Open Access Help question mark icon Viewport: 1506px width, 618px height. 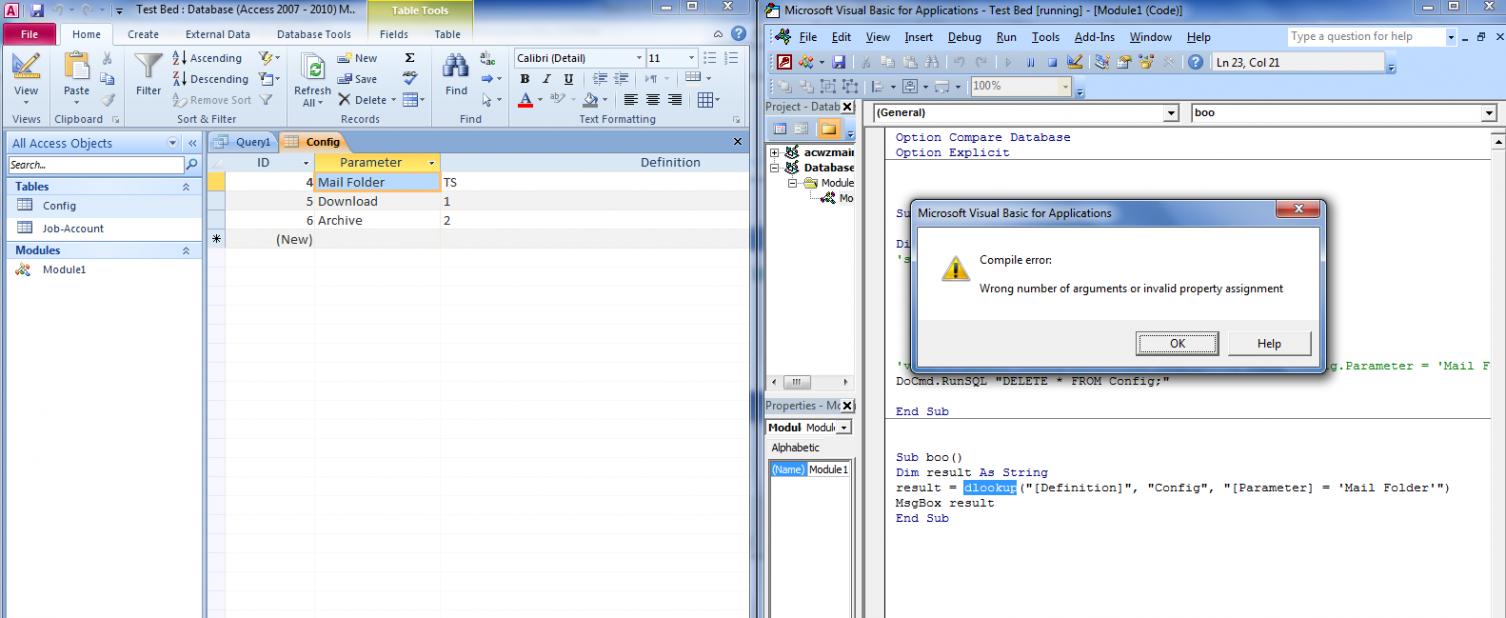point(739,34)
